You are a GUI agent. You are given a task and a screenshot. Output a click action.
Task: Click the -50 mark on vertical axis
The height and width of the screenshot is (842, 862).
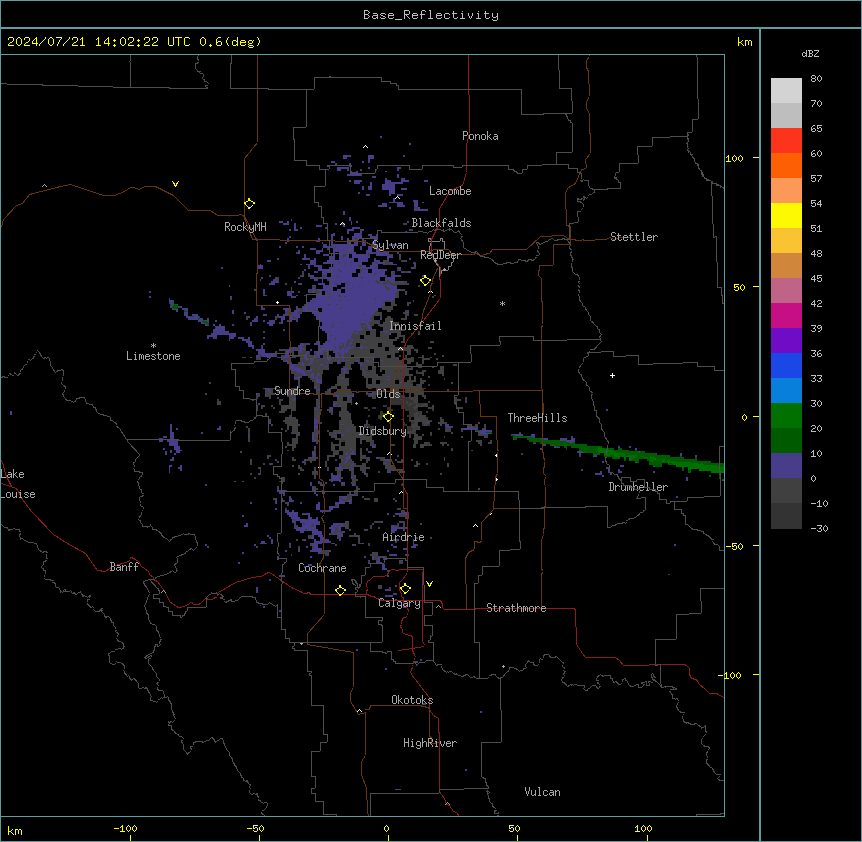734,546
